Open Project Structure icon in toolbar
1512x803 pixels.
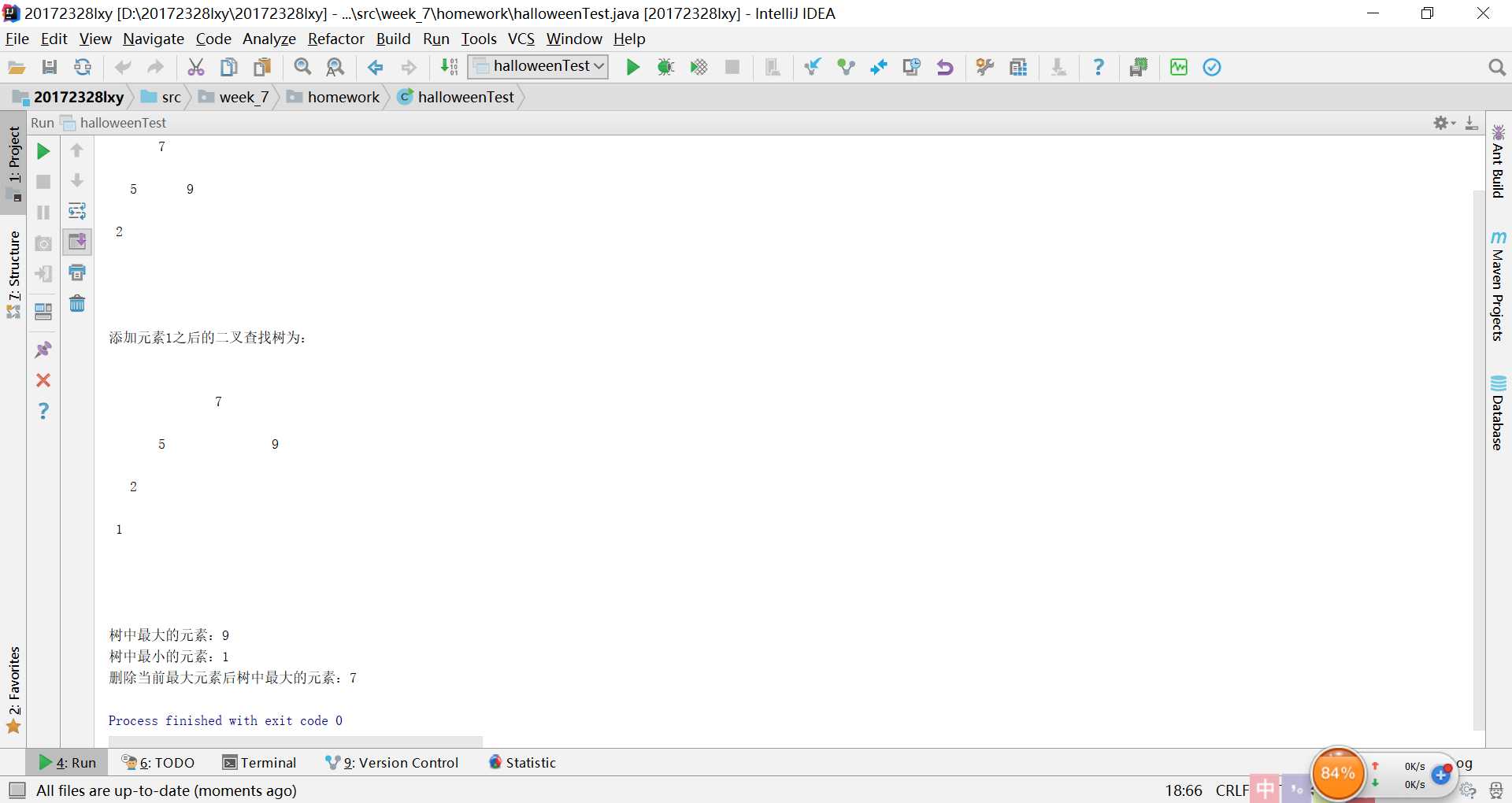click(1018, 67)
